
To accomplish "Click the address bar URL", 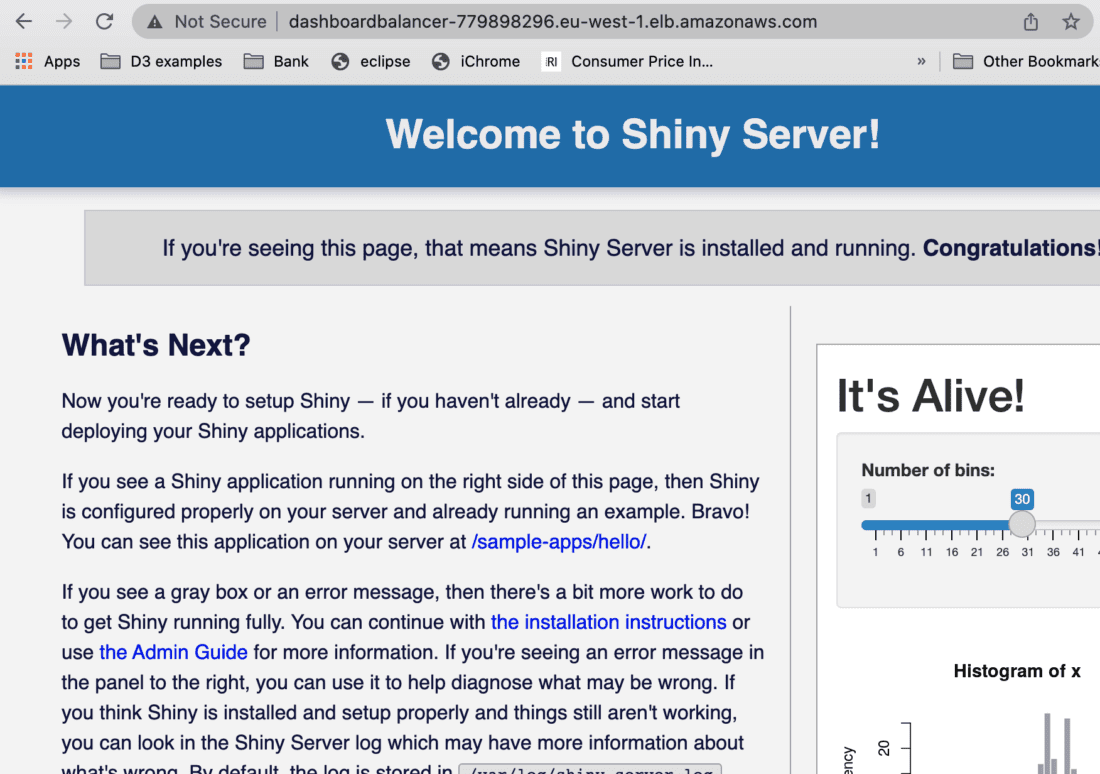I will (x=552, y=21).
